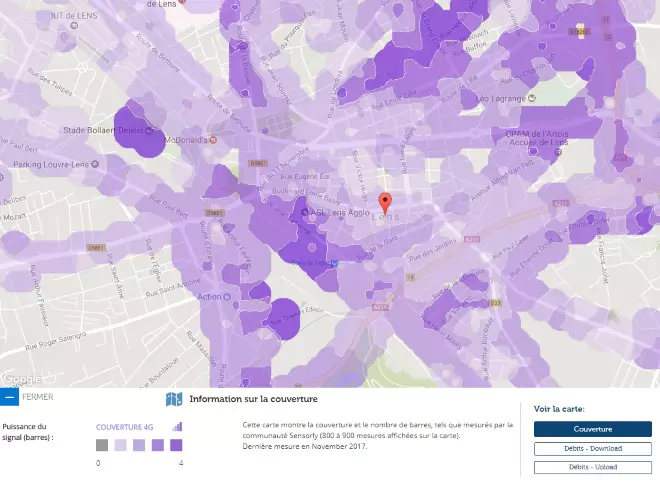Click the grey zero-bar legend swatch

coord(102,445)
